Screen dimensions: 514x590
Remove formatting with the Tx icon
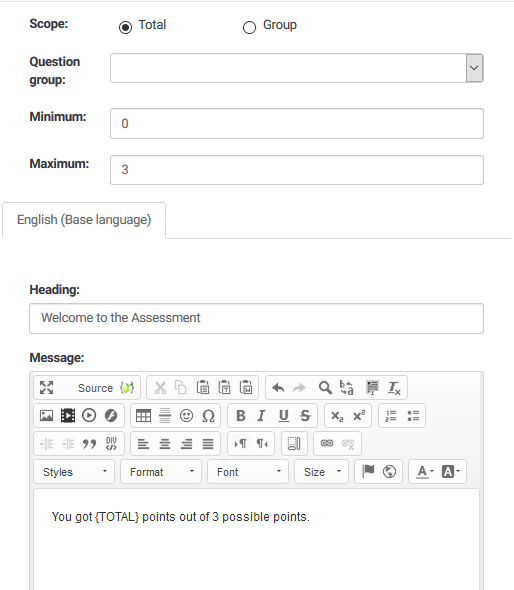click(394, 387)
